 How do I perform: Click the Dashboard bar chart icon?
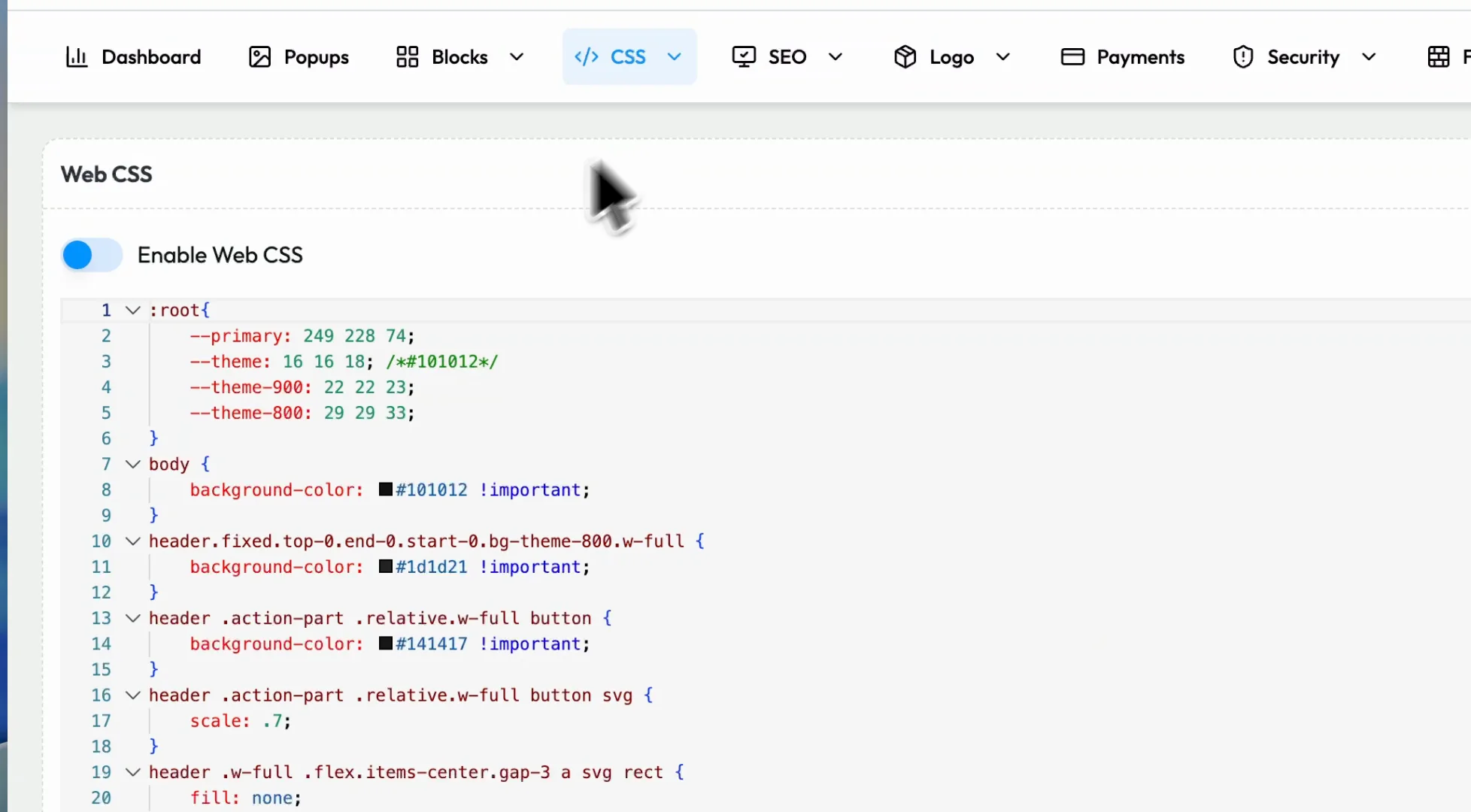pos(77,57)
